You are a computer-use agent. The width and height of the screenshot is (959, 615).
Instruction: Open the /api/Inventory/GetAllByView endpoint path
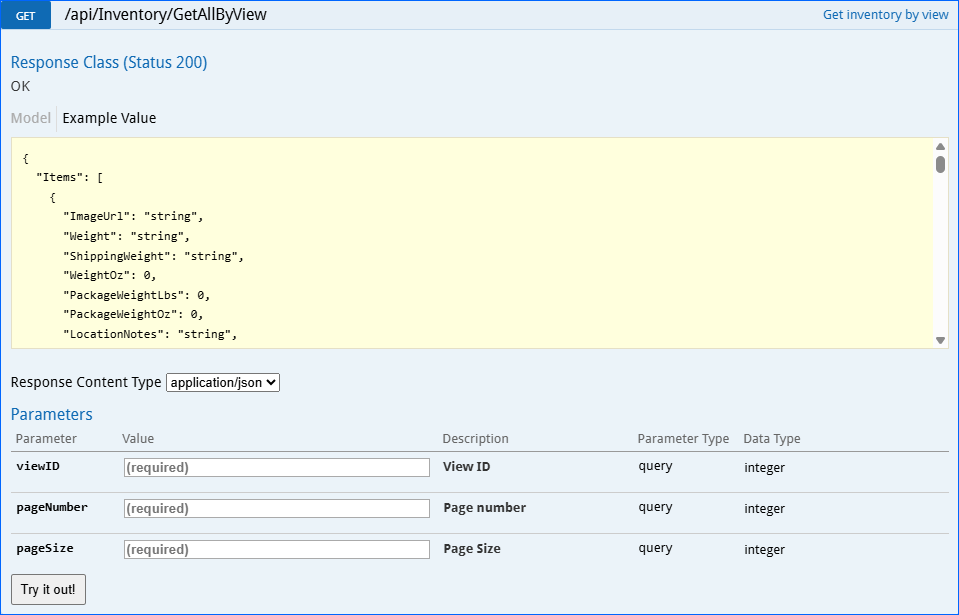[166, 15]
